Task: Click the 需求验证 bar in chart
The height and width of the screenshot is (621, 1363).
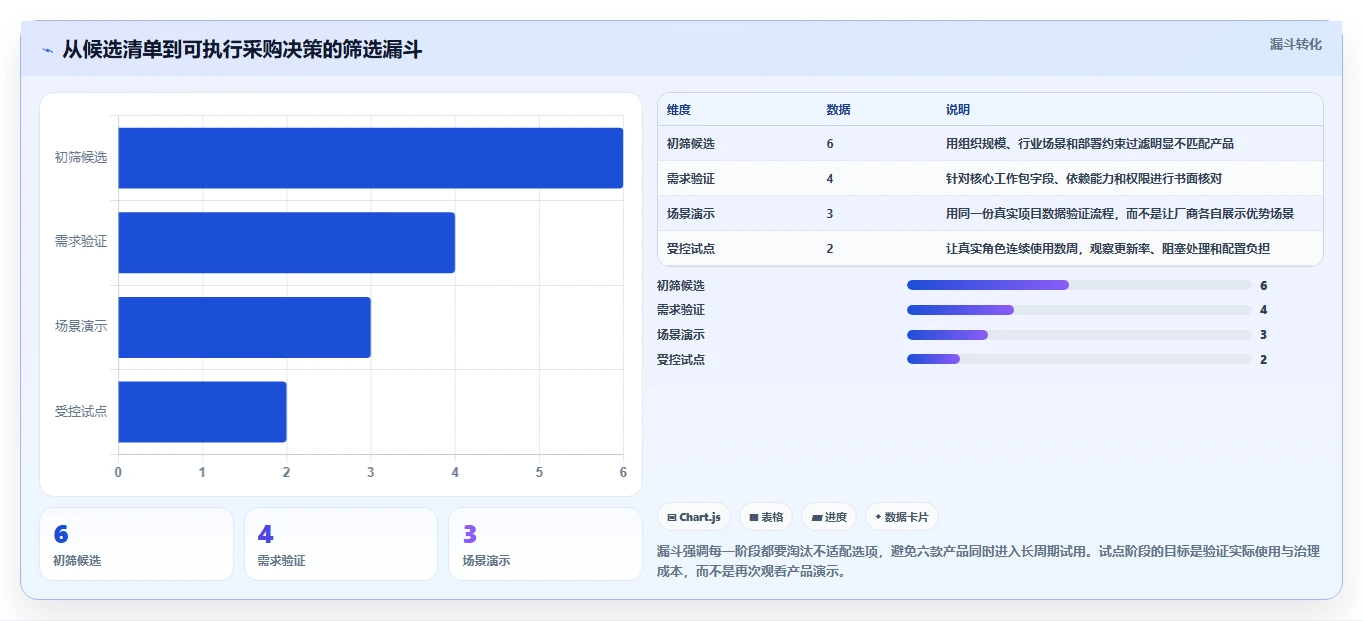Action: coord(286,242)
